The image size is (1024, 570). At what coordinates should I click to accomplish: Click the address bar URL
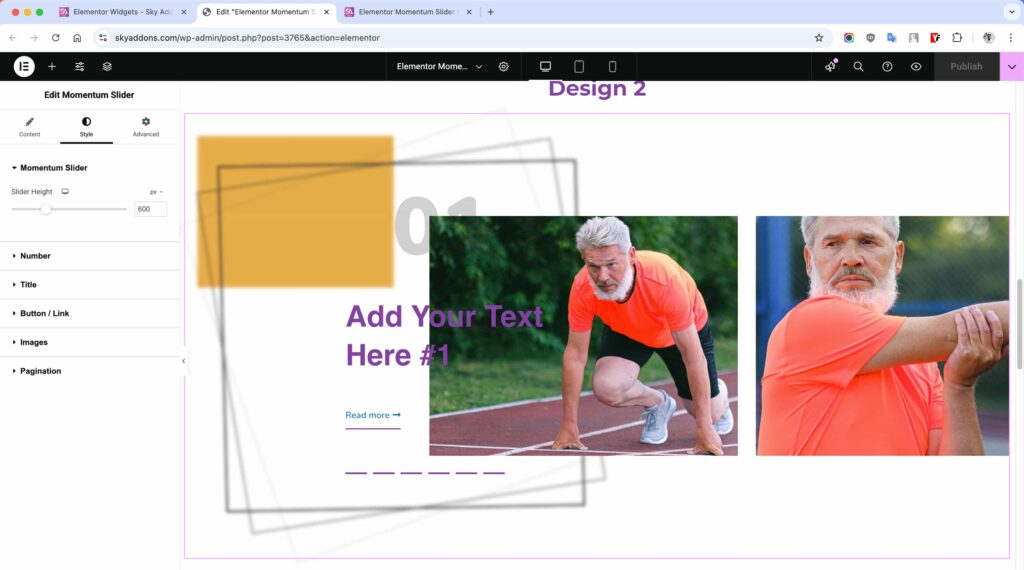[x=247, y=38]
